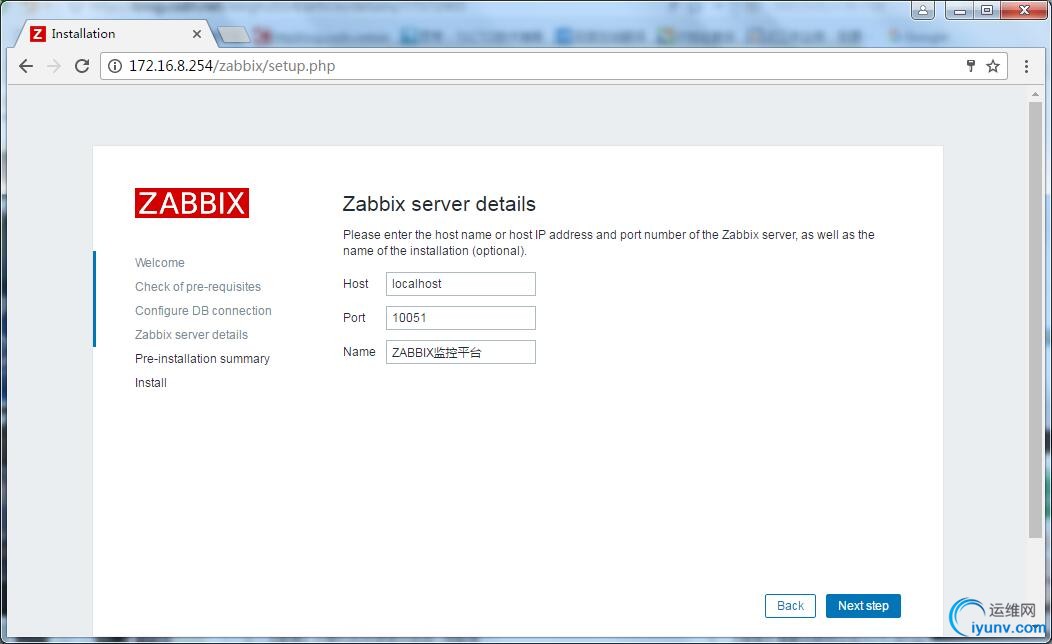1052x644 pixels.
Task: Click the Next step button
Action: [x=863, y=606]
